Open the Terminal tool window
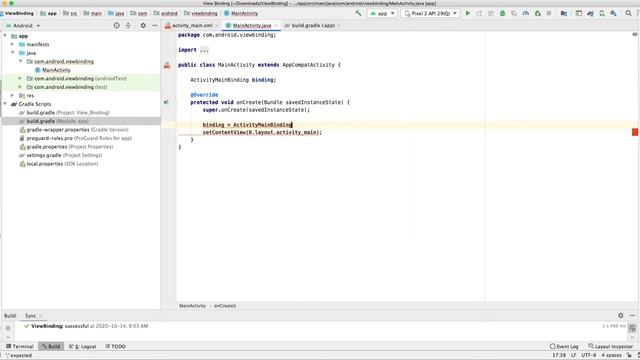The height and width of the screenshot is (360, 640). coord(20,346)
